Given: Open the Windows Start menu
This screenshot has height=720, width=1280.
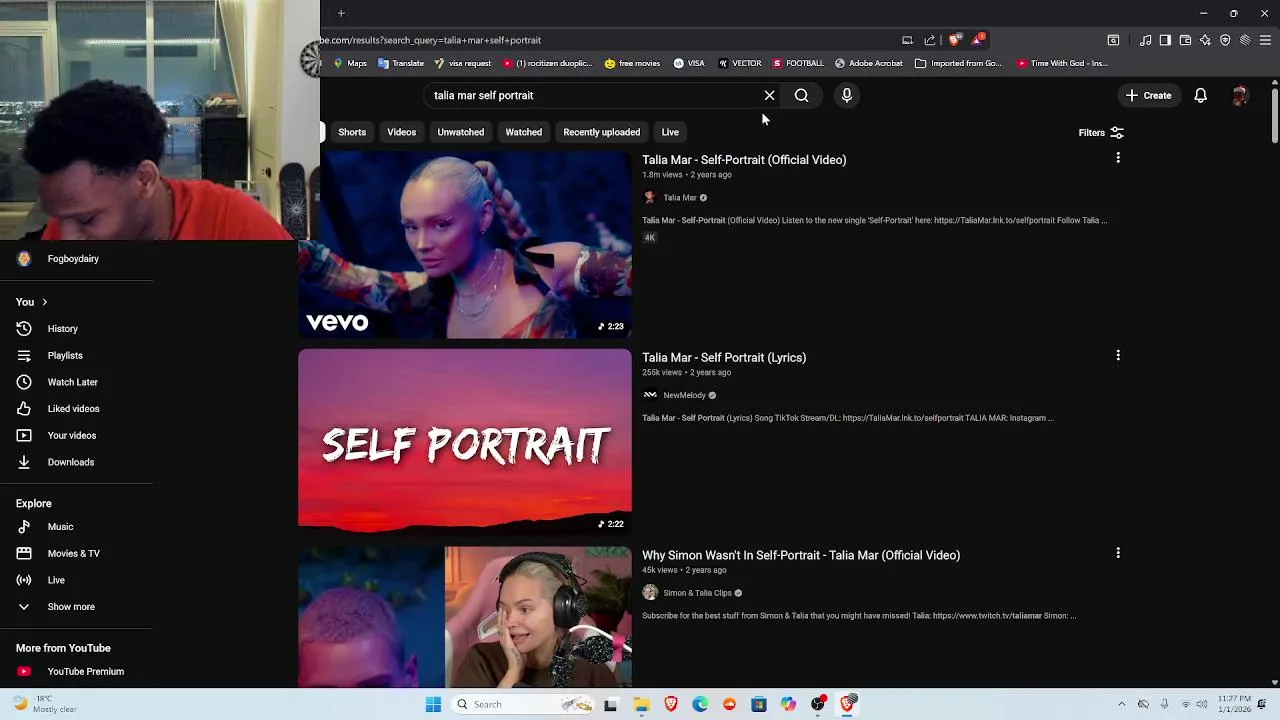Looking at the screenshot, I should [x=433, y=704].
